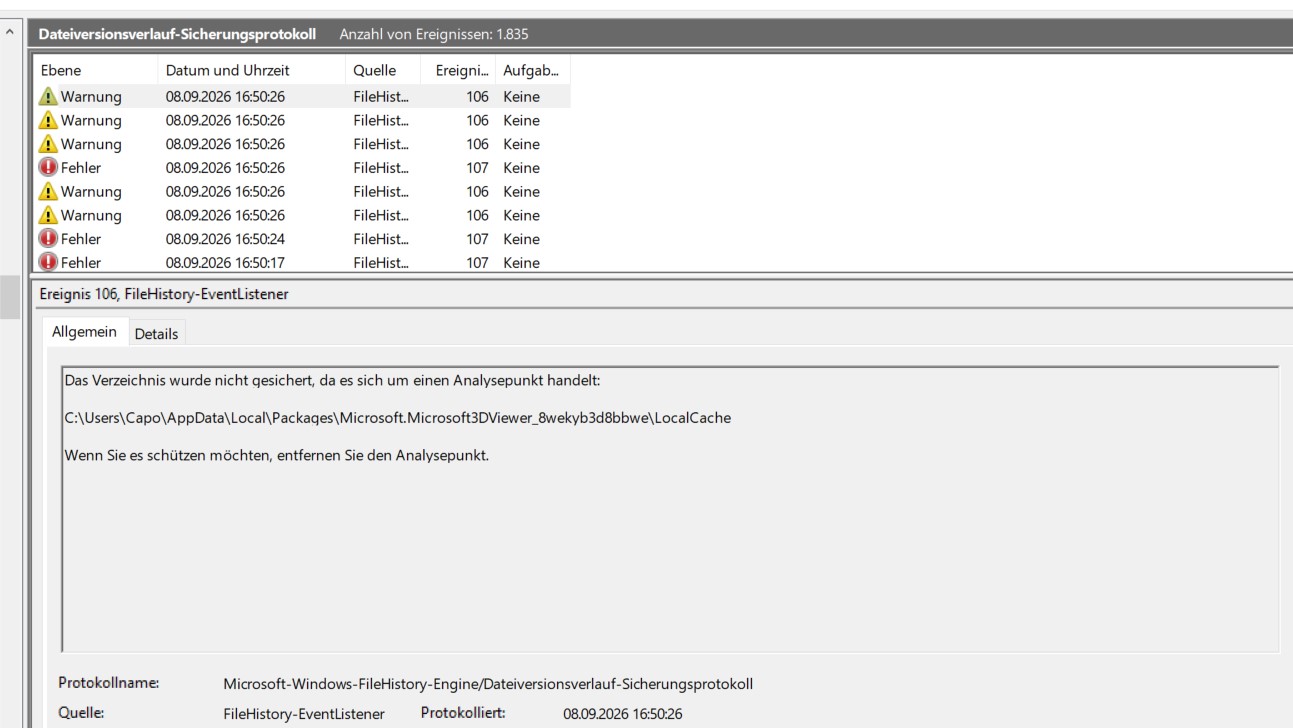Screen dimensions: 1293x728
Task: Click the Quelle value FileHistory-EventListener in details
Action: 304,714
